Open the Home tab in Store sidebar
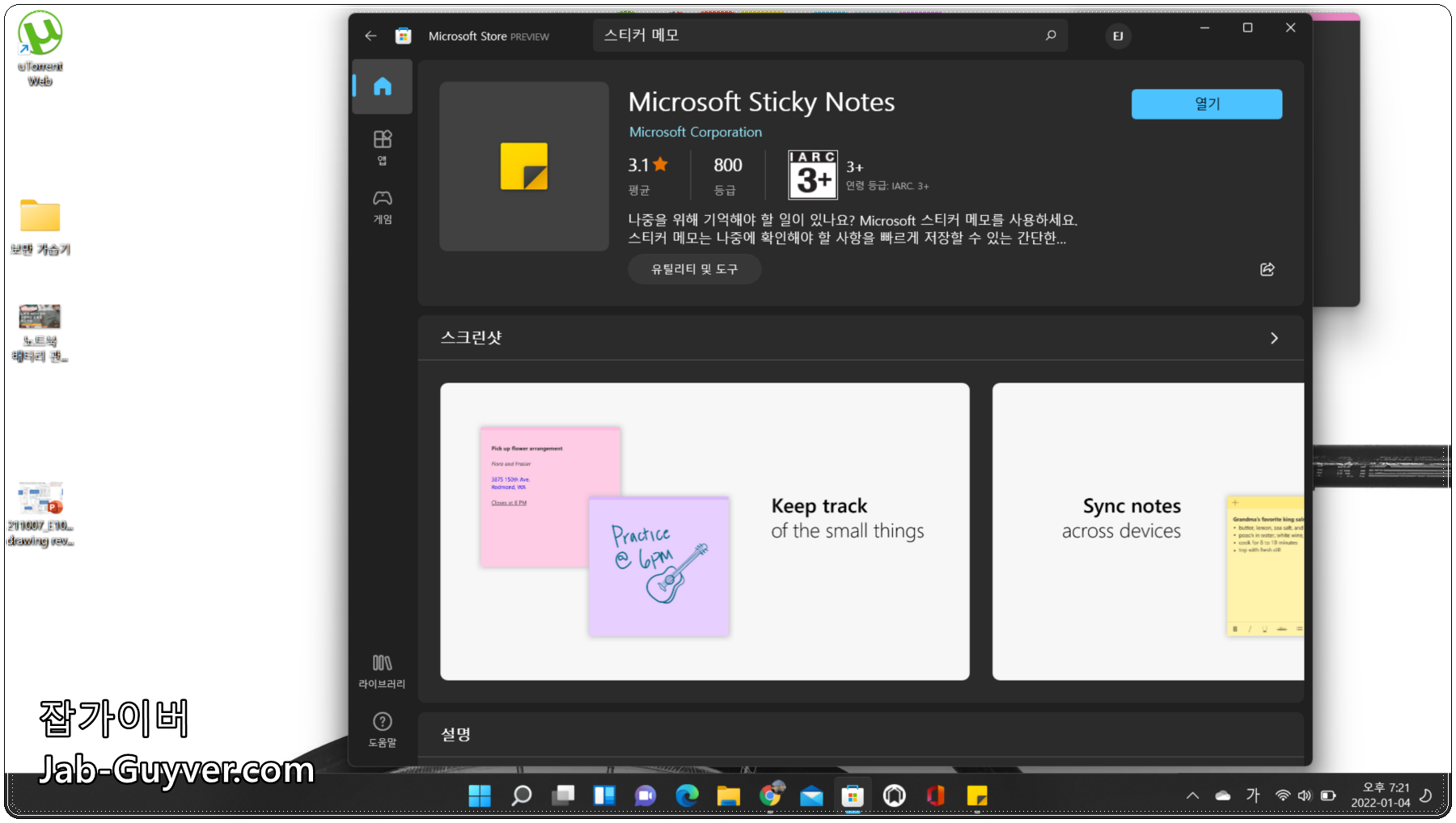This screenshot has width=1456, height=823. [383, 87]
